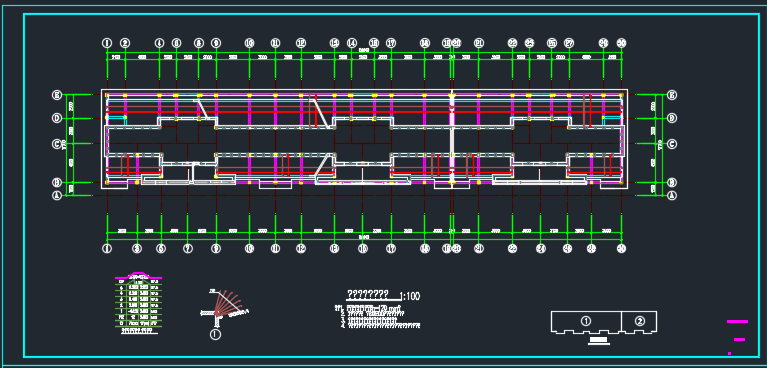Select axis bubble 30 in the top grid row

621,43
